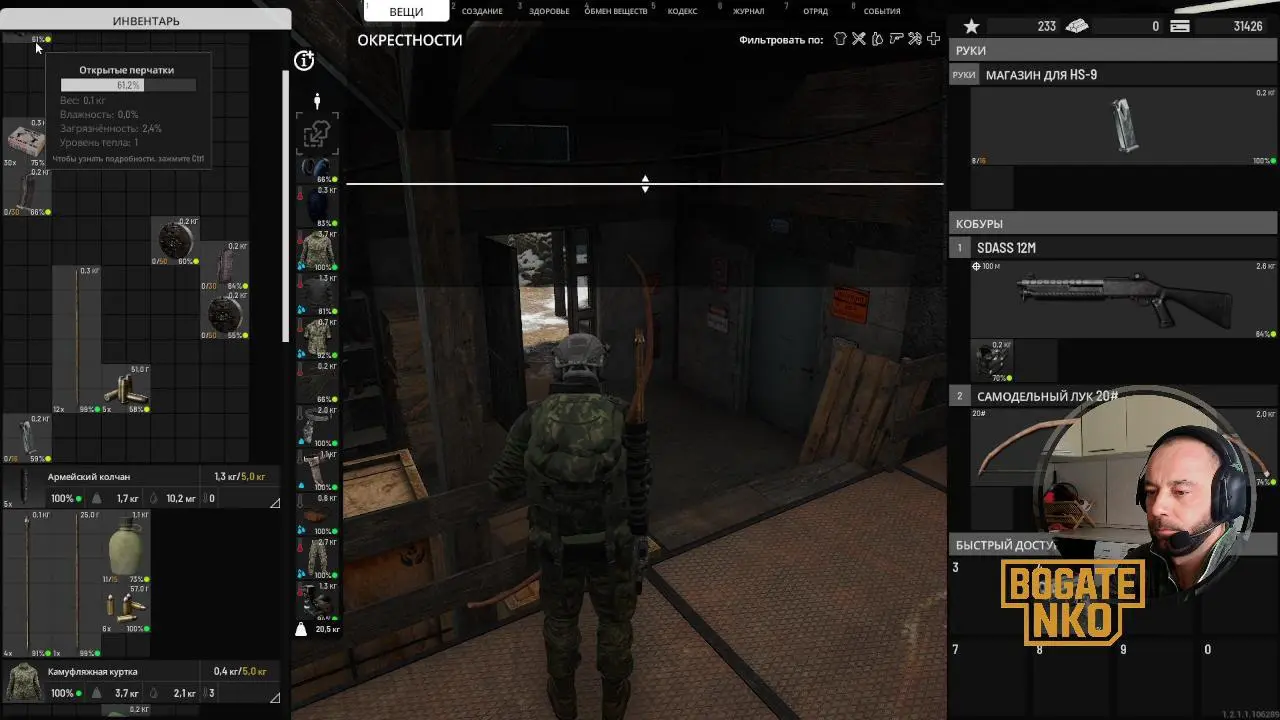Select the equipped camo pants weighing 2,7 кг
Image resolution: width=1280 pixels, height=720 pixels.
coord(318,558)
